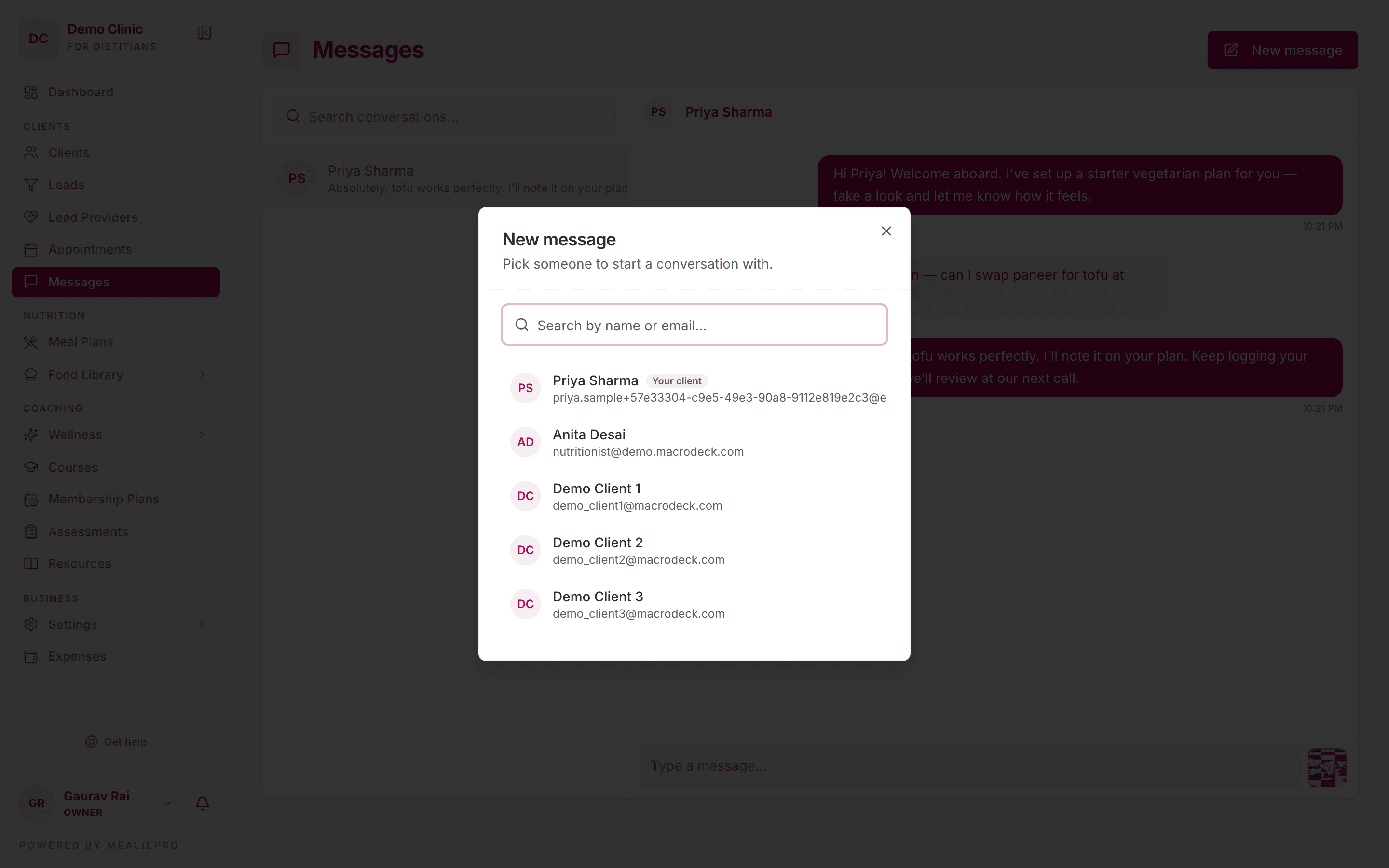Click the AD avatar for Anita Desai
This screenshot has width=1389, height=868.
[x=525, y=442]
